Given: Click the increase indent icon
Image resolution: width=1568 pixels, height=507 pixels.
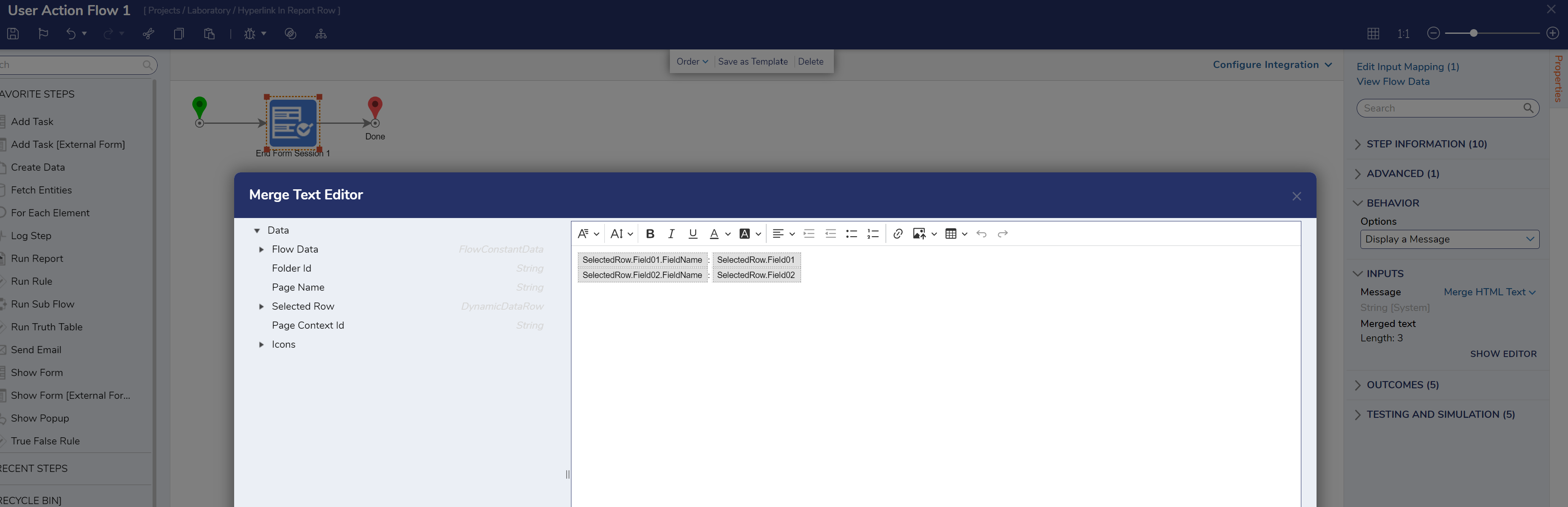Looking at the screenshot, I should 809,234.
